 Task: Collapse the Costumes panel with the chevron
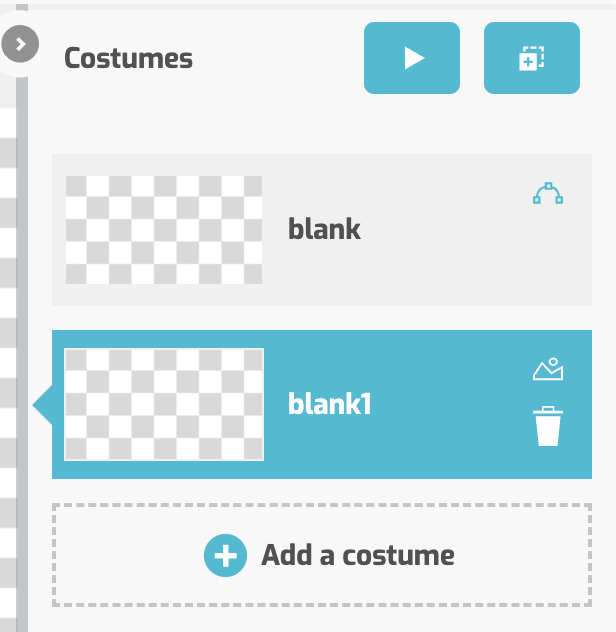click(20, 44)
